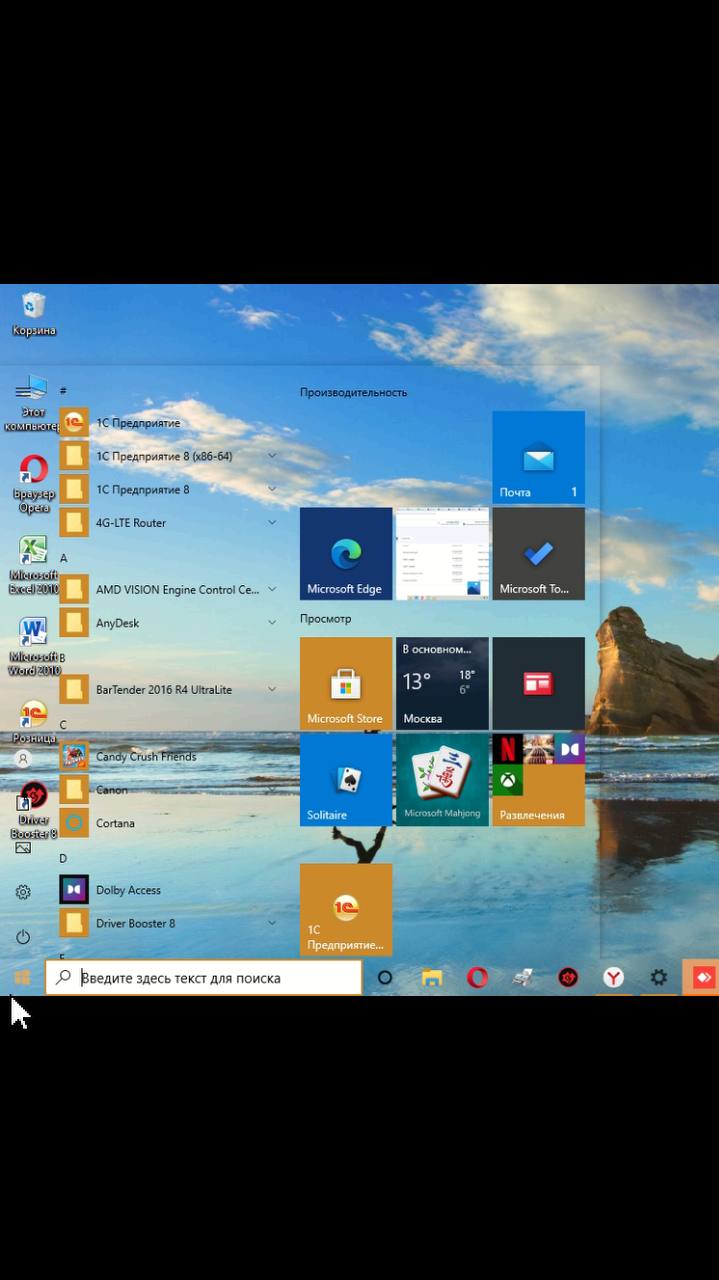Open the Microsoft Store tile
Image resolution: width=719 pixels, height=1280 pixels.
point(346,684)
